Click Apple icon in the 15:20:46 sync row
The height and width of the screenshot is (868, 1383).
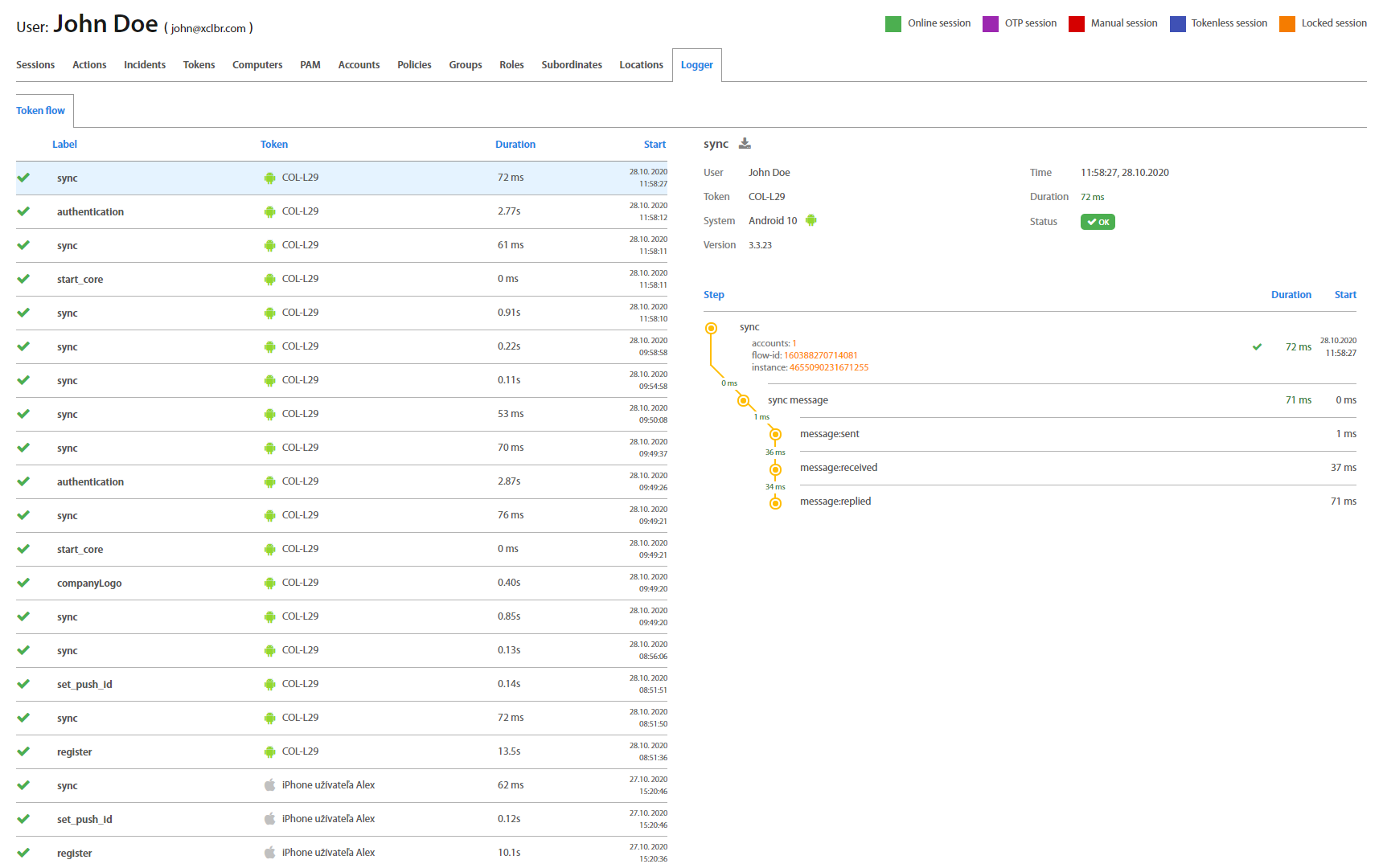point(270,785)
